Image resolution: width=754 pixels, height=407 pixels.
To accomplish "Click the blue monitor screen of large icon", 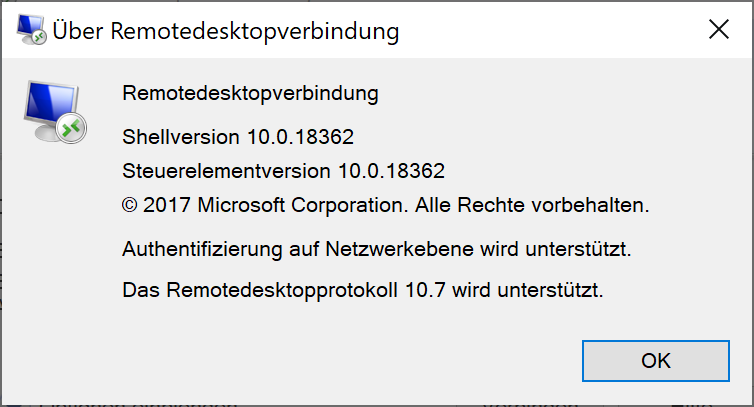I will pos(51,103).
